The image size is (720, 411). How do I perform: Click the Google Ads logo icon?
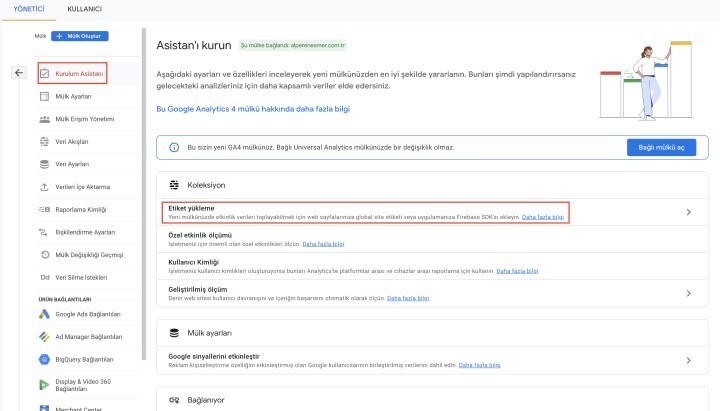coord(44,314)
